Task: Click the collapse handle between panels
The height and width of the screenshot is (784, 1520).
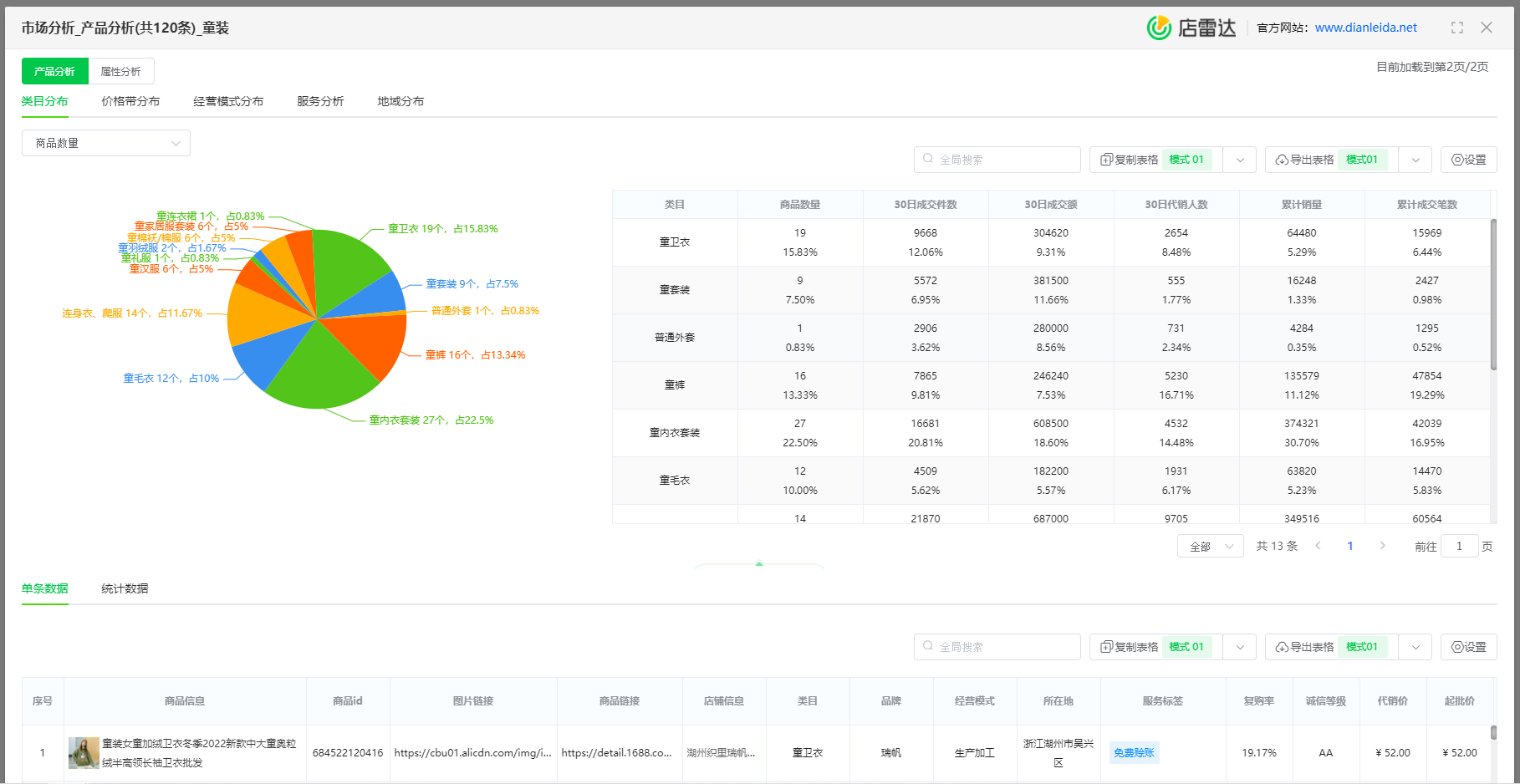Action: tap(759, 566)
